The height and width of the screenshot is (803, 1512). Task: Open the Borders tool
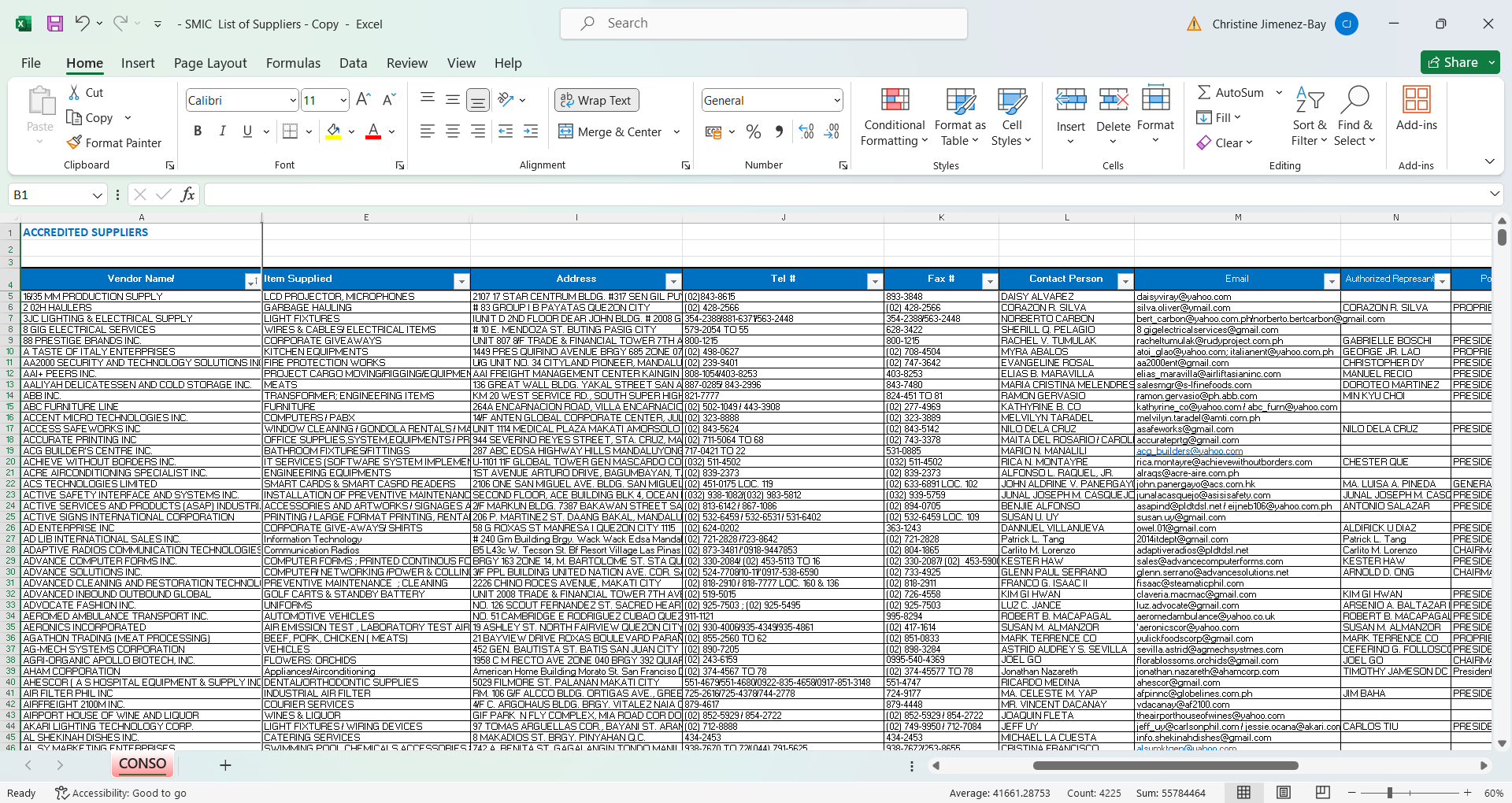coord(290,131)
